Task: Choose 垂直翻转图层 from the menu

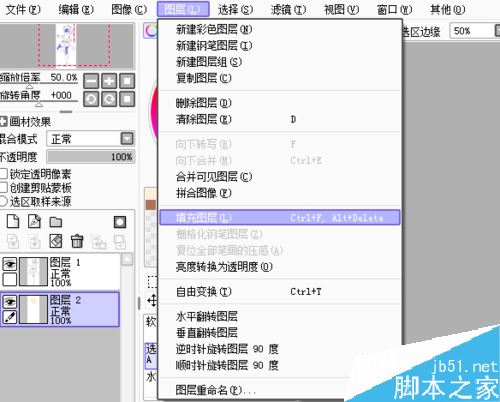Action: pos(280,332)
